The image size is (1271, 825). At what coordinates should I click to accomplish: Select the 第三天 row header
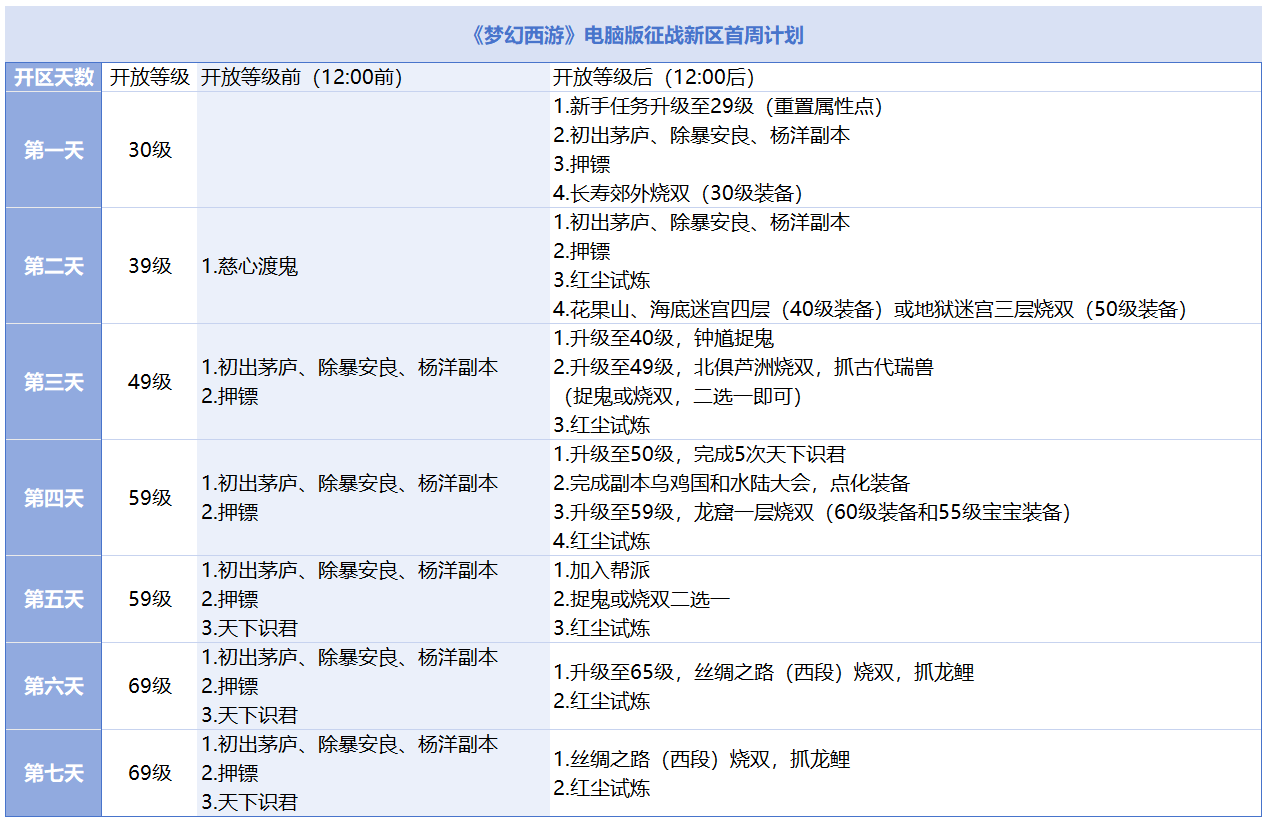click(53, 382)
